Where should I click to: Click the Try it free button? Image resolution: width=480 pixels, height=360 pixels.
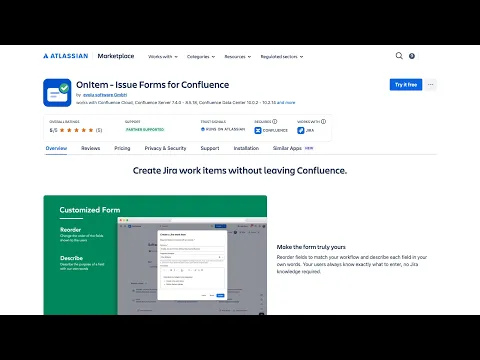coord(406,85)
